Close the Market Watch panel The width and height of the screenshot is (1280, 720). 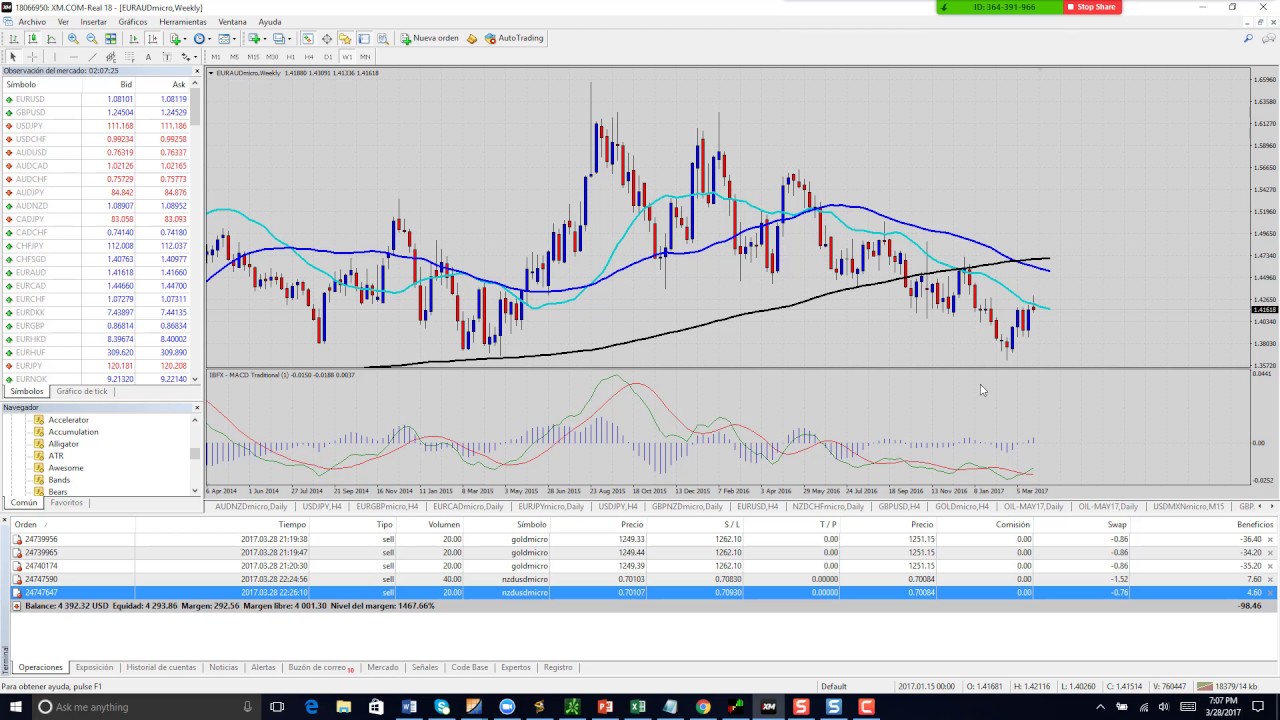(196, 71)
